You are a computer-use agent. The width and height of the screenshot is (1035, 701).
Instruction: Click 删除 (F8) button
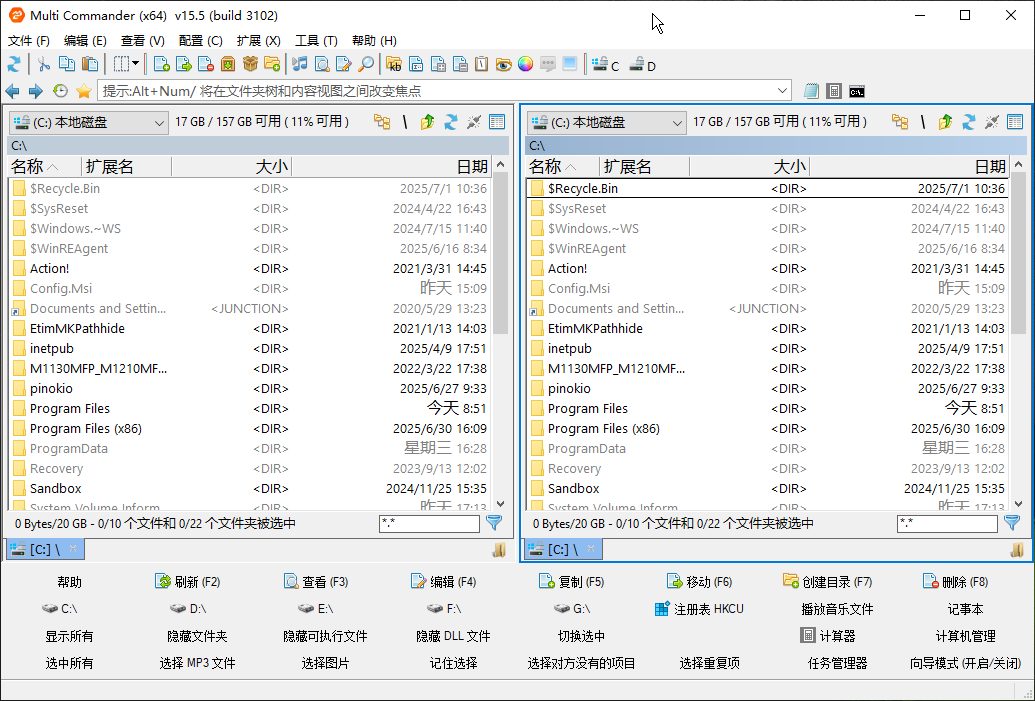point(956,582)
